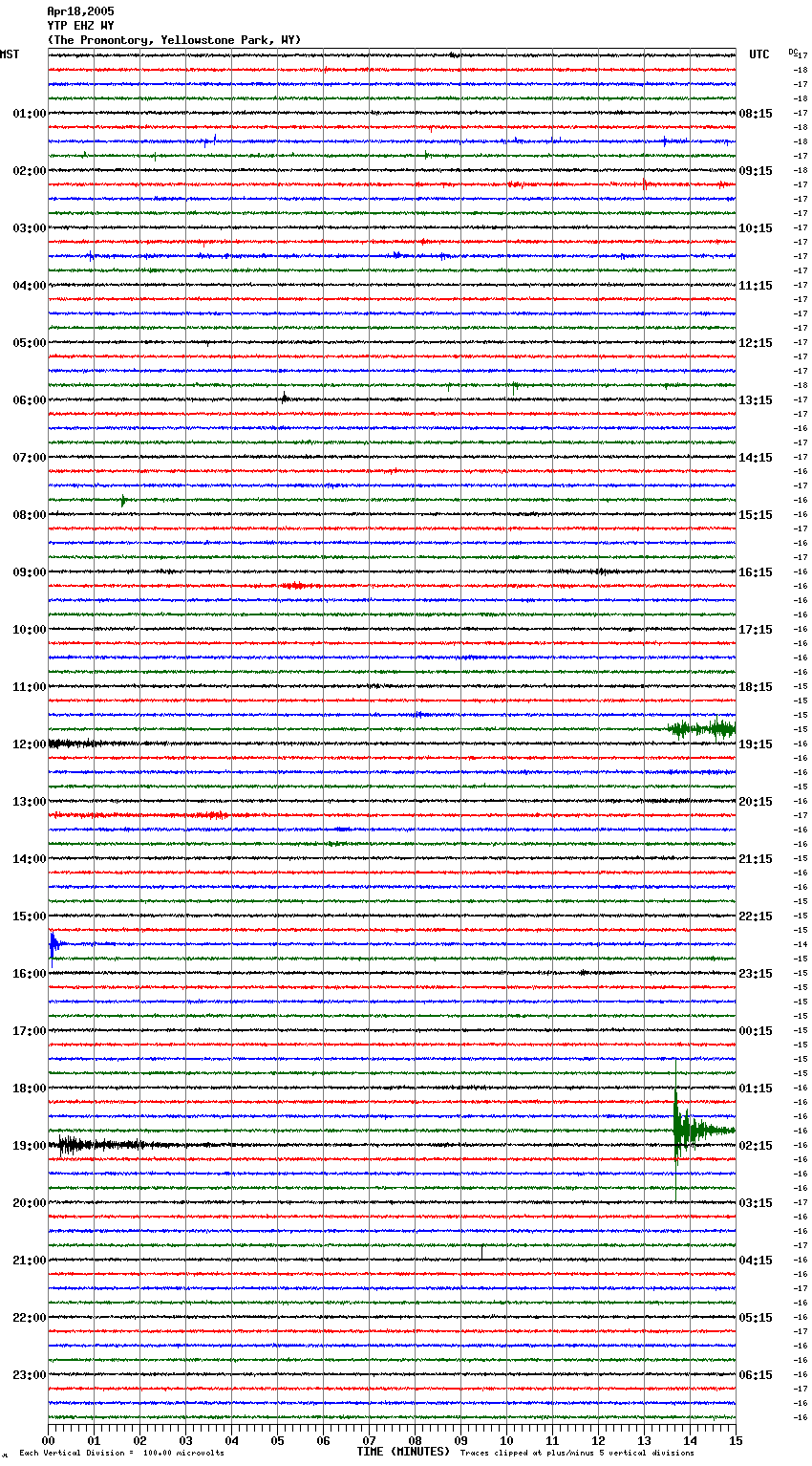Click the 05 minute axis tick label
Viewport: 812px width, 1466px height.
[x=277, y=1440]
